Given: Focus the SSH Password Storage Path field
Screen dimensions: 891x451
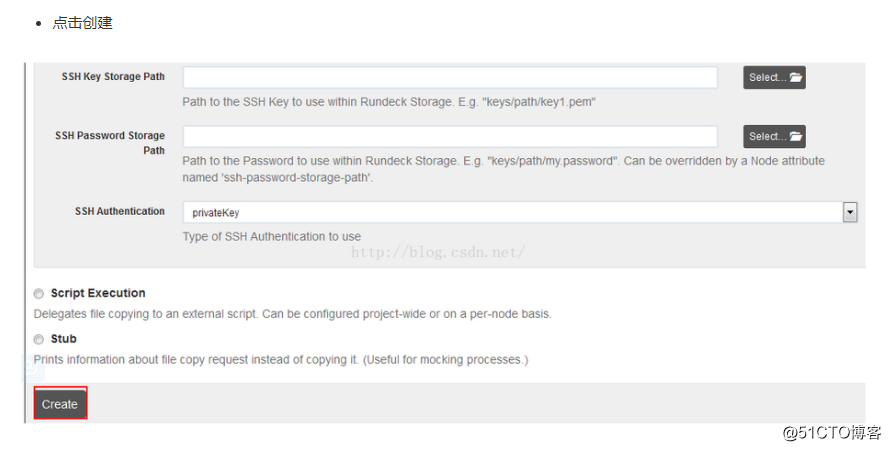Looking at the screenshot, I should coord(450,136).
